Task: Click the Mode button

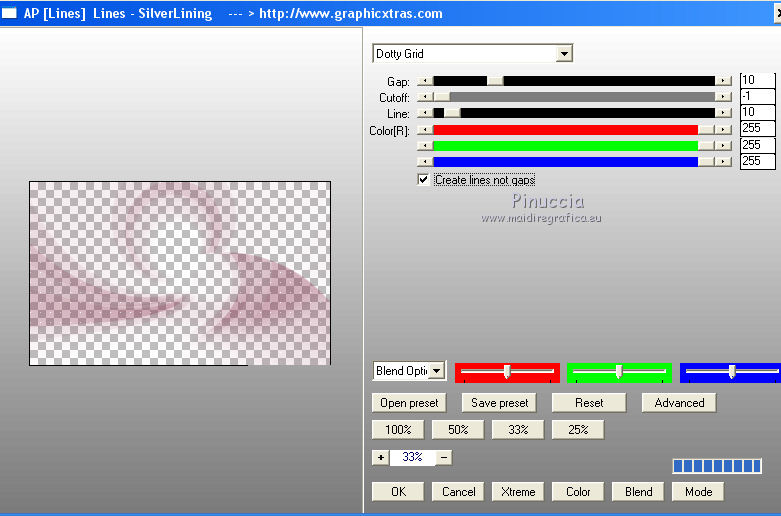Action: 698,492
